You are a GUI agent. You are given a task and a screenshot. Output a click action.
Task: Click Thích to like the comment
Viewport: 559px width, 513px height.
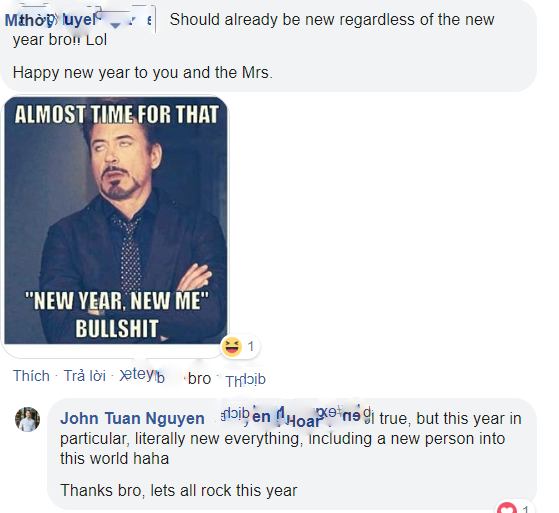tap(31, 376)
